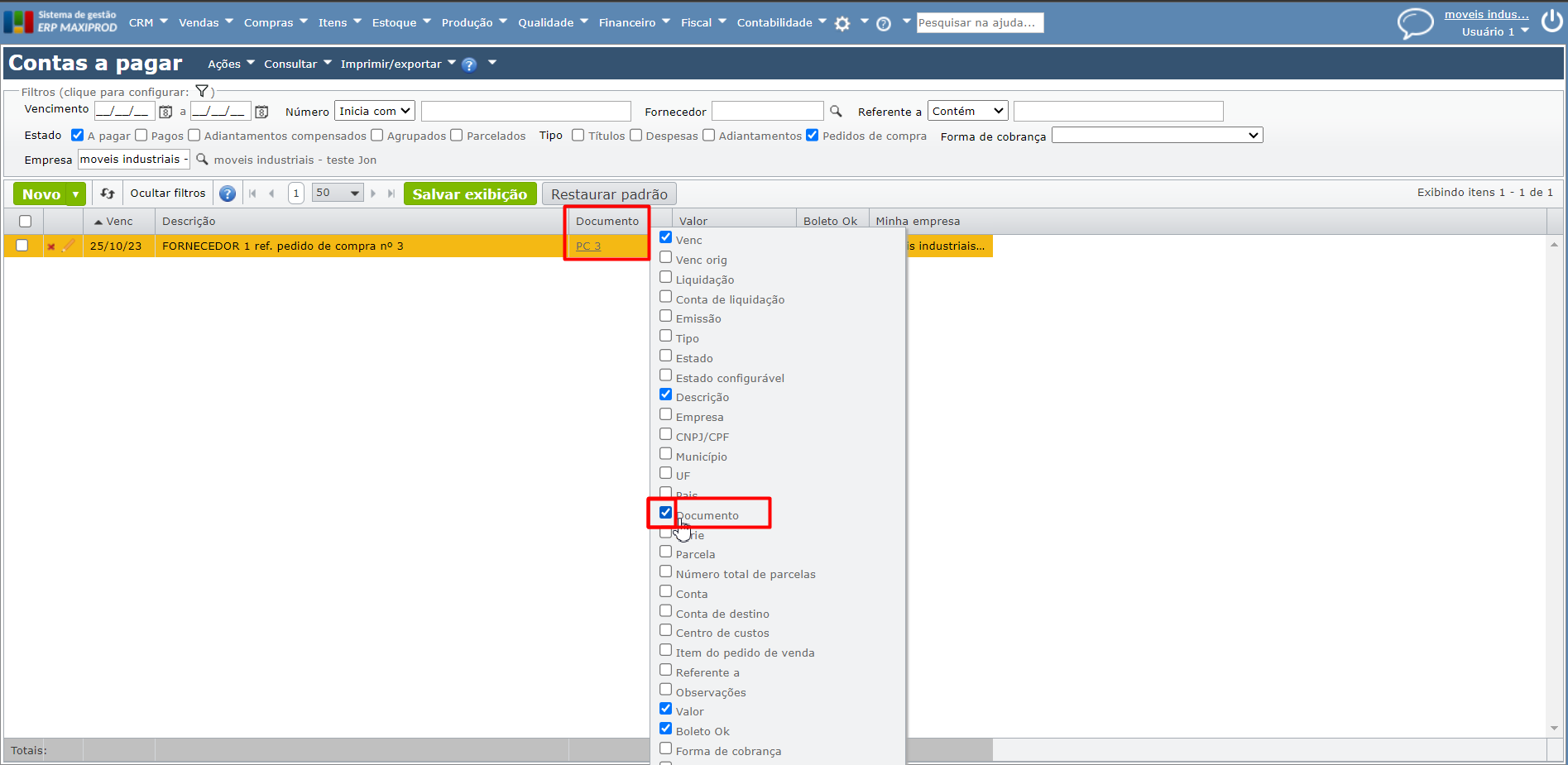Click the Fornecedor search magnifier icon
Screen dimensions: 1568x765
click(836, 111)
